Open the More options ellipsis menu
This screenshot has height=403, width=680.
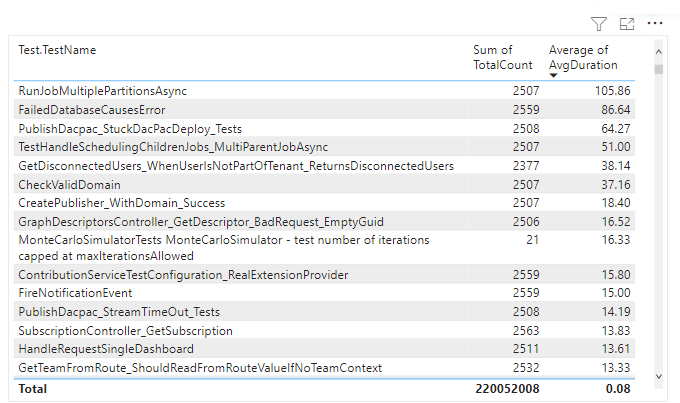tap(655, 23)
